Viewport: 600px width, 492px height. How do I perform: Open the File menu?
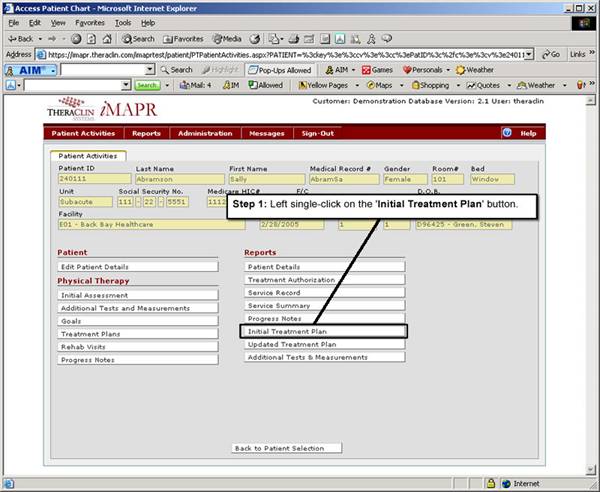click(14, 23)
